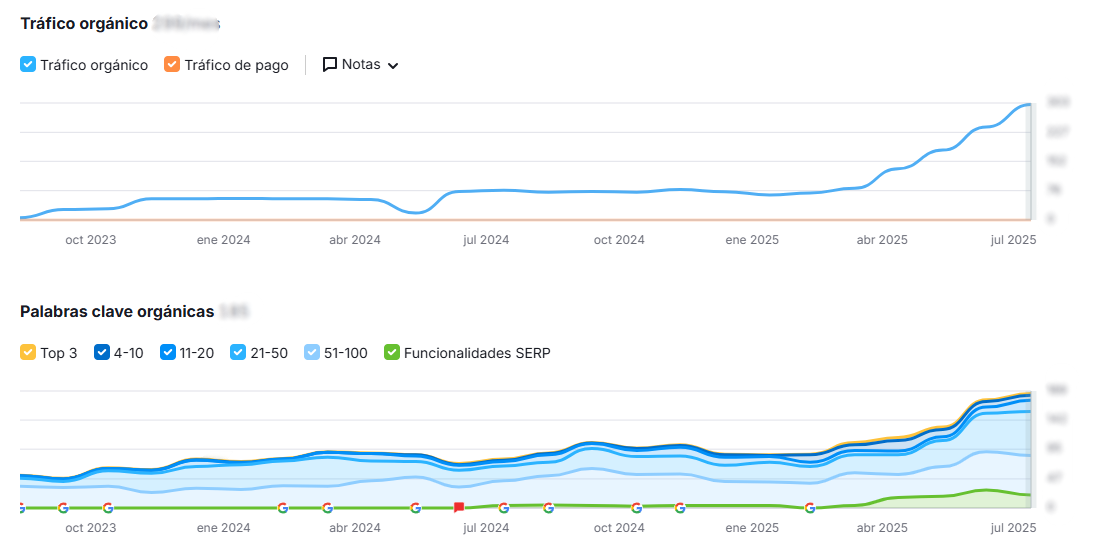This screenshot has width=1093, height=553.
Task: Expand the Notas dropdown chevron
Action: [393, 66]
